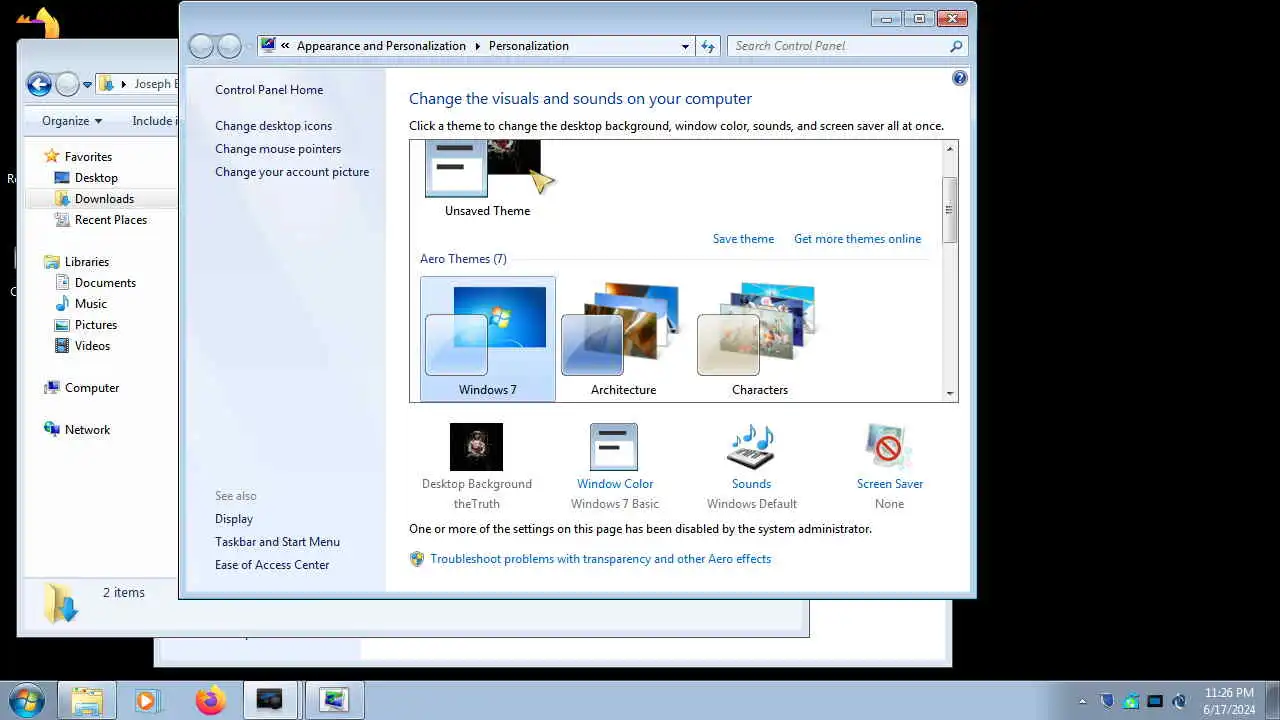Open Pictures library in Explorer sidebar

[x=95, y=325]
